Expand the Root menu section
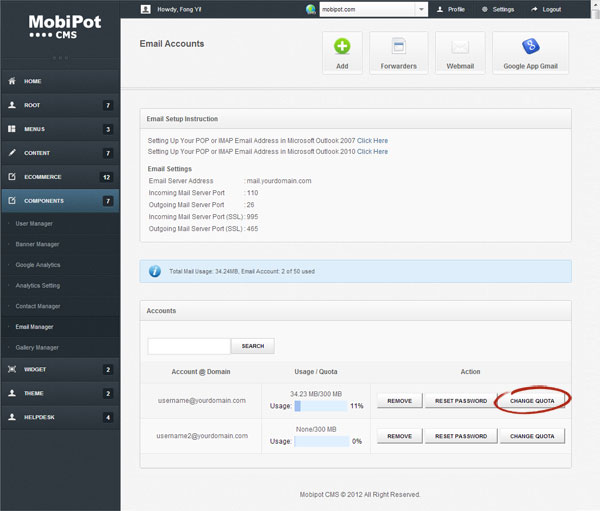 point(60,105)
